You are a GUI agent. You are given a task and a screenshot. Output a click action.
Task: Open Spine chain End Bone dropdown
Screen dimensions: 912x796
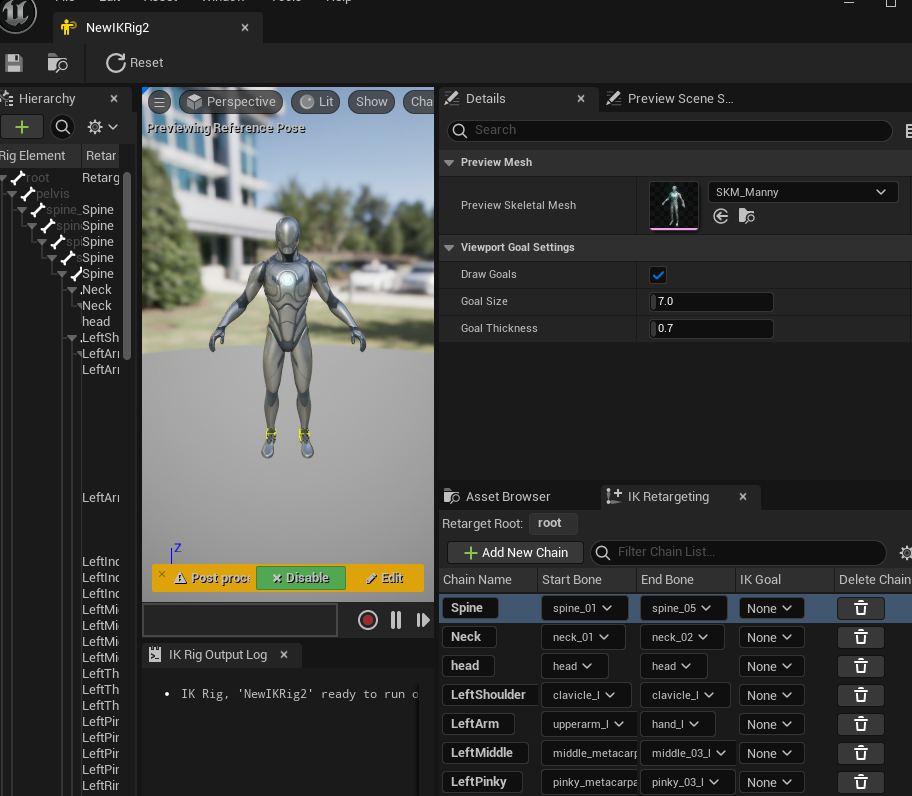point(683,608)
